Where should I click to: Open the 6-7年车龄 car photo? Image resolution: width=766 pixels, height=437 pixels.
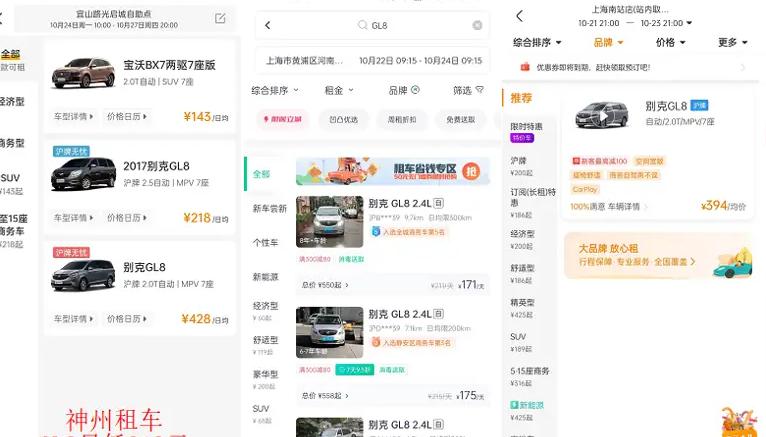coord(329,333)
